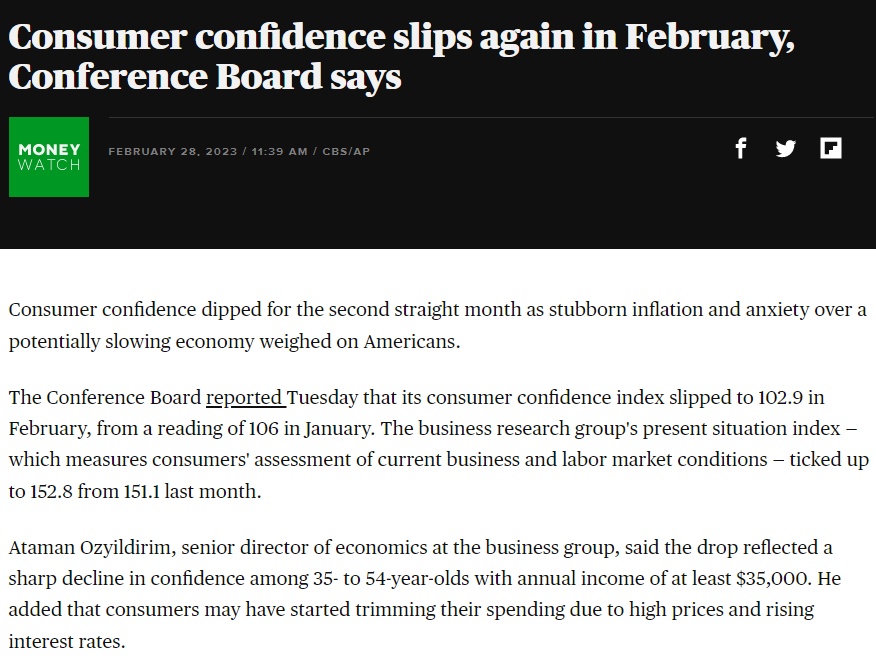Click the name "Ataman Ozyildirim"
This screenshot has width=876, height=659.
coord(92,547)
